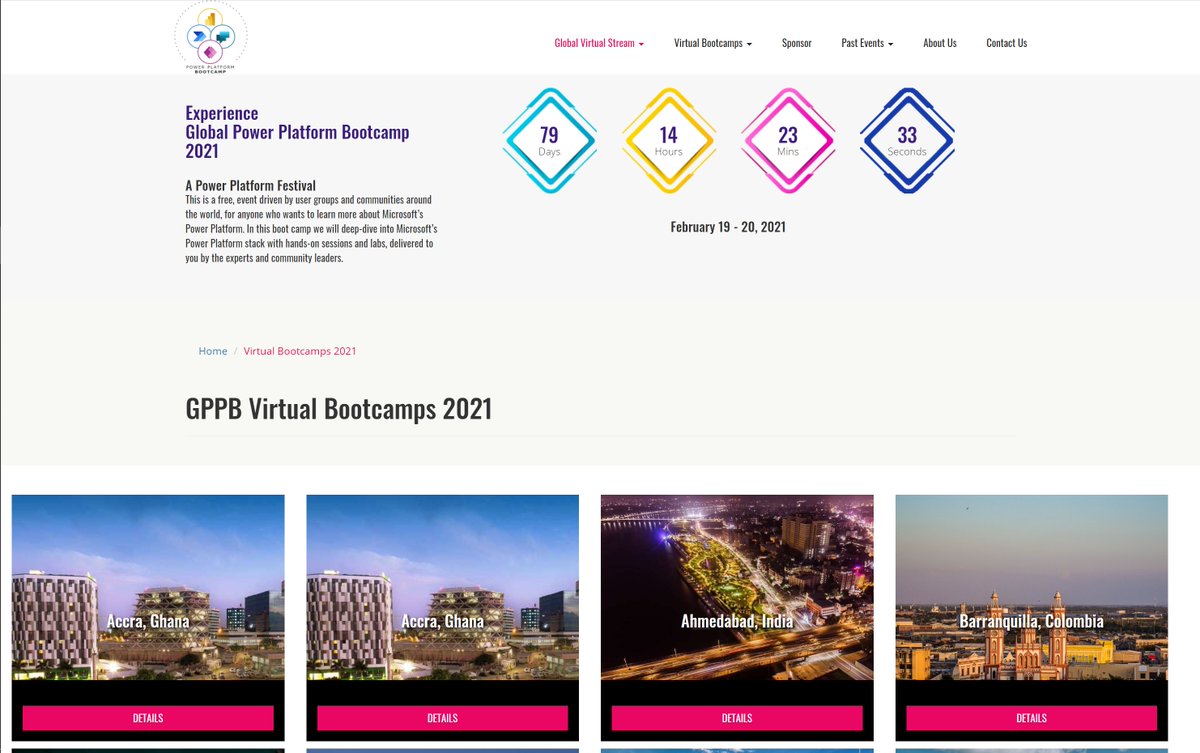Expand the Global Virtual Stream menu

coord(599,43)
